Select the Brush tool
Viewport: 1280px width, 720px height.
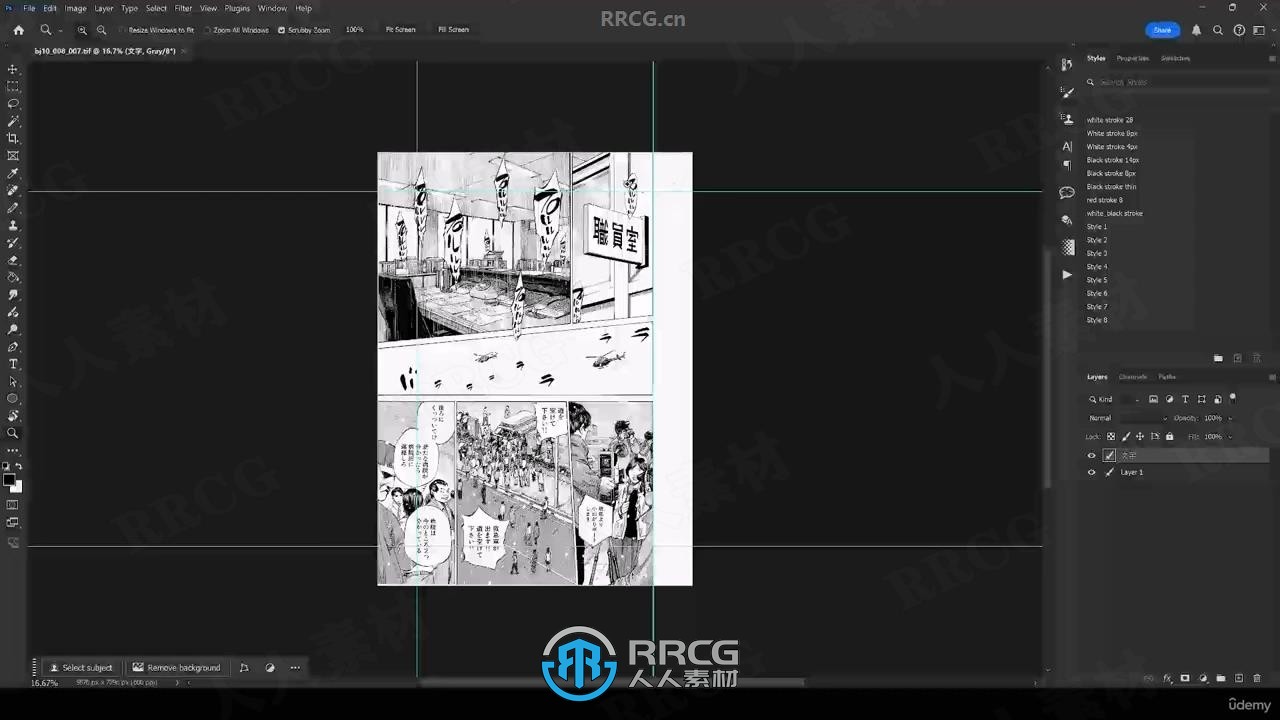[x=13, y=208]
